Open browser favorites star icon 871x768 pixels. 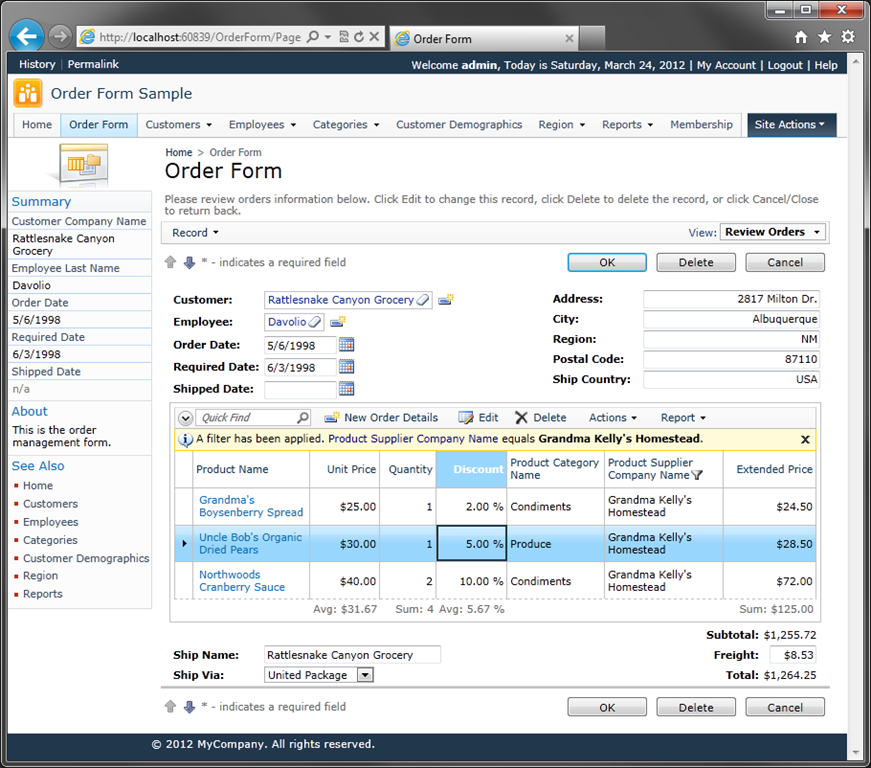(x=824, y=37)
